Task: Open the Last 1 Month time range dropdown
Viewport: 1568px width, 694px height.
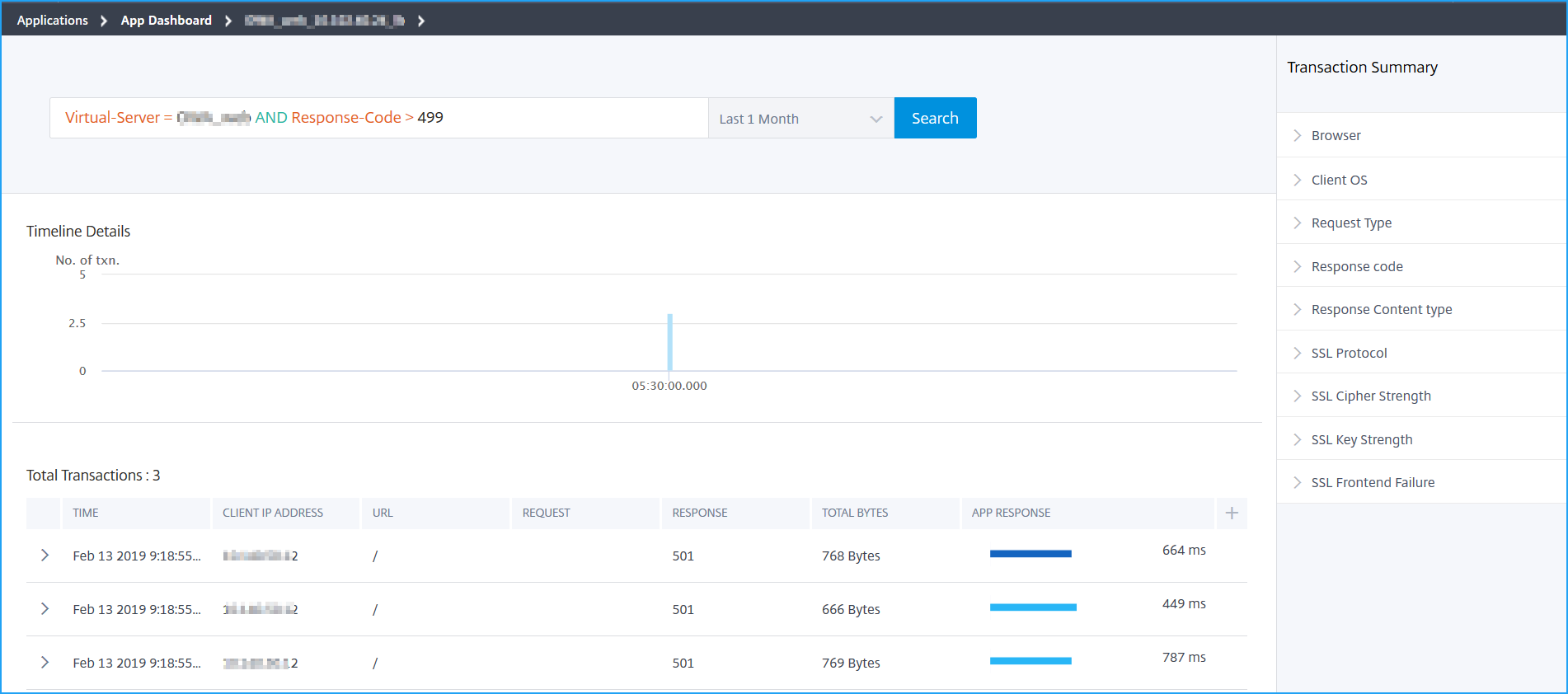Action: coord(800,119)
